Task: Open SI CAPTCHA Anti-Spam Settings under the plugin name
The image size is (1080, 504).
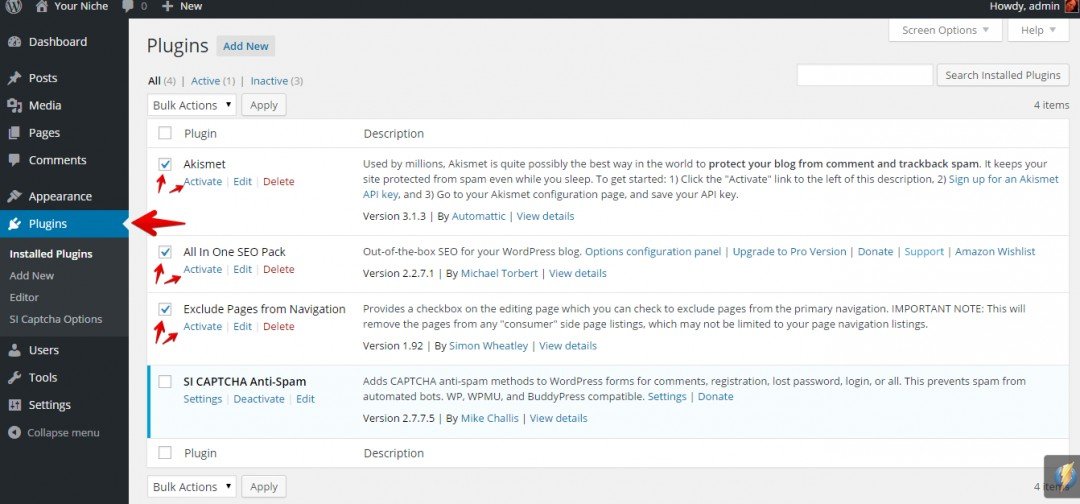Action: tap(202, 399)
